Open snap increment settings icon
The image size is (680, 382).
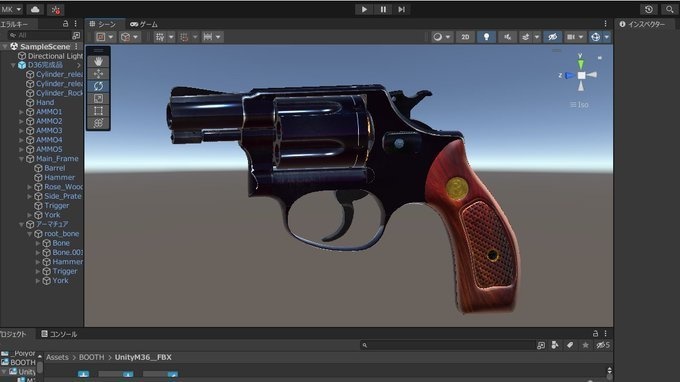pos(208,37)
